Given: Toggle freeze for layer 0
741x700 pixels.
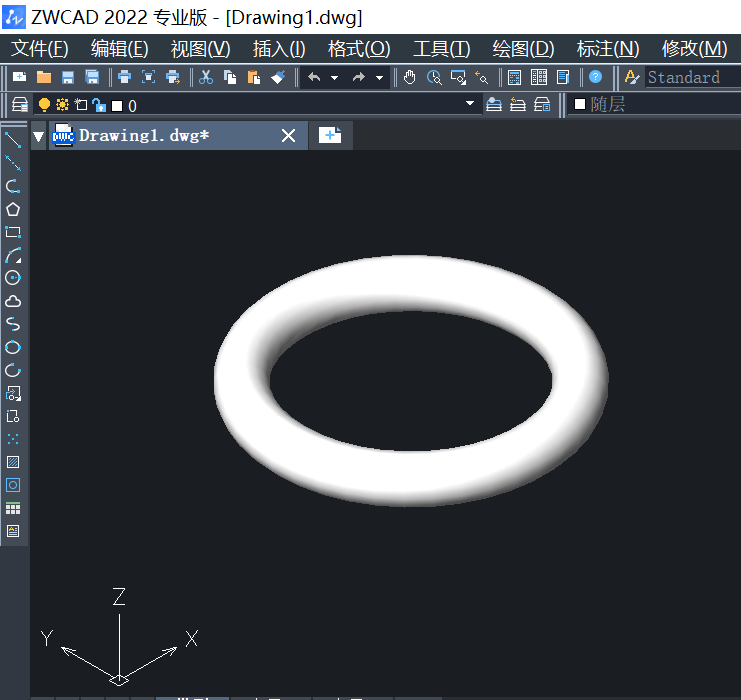Looking at the screenshot, I should [x=62, y=104].
